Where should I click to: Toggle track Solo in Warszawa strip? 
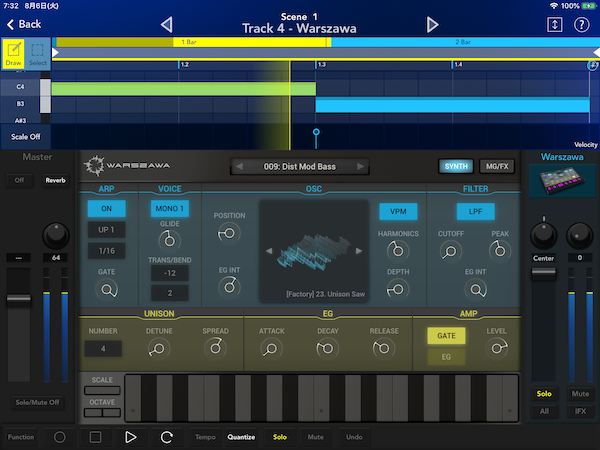(544, 394)
